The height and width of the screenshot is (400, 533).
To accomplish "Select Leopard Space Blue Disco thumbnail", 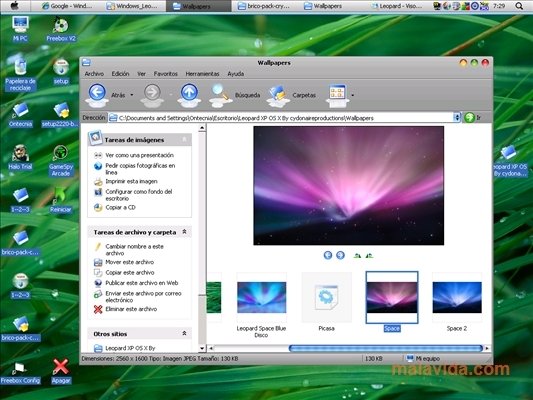I will point(261,297).
